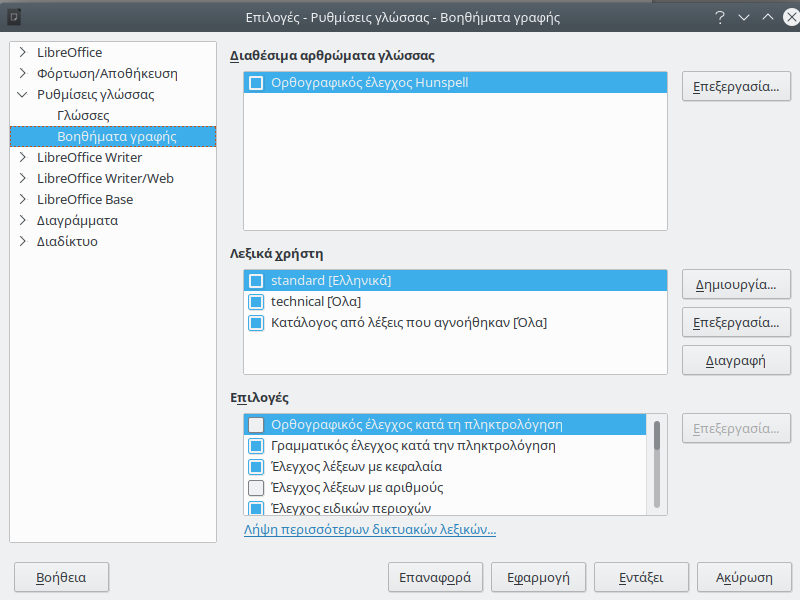Toggle Ορθογραφικός έλεγχος Hunspell checkbox

tap(256, 83)
